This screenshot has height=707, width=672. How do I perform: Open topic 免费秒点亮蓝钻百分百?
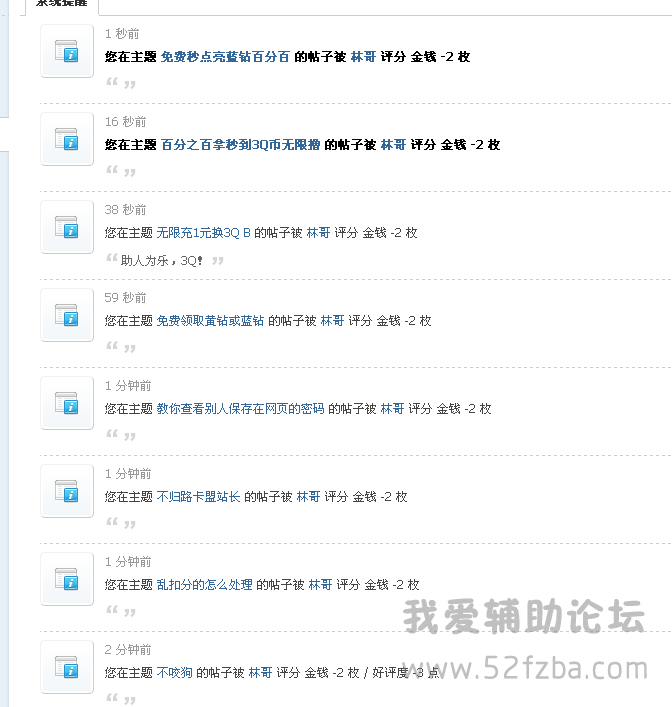[225, 57]
